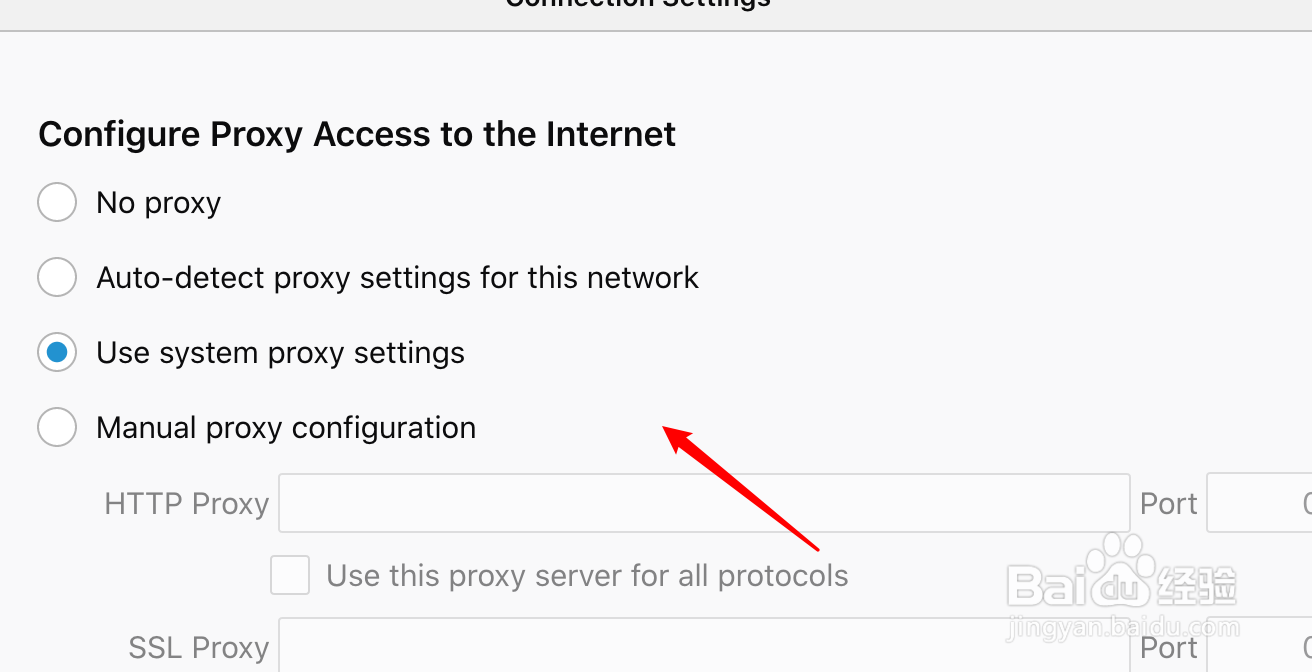Click the Port label beside HTTP Proxy
Image resolution: width=1312 pixels, height=672 pixels.
click(1168, 504)
